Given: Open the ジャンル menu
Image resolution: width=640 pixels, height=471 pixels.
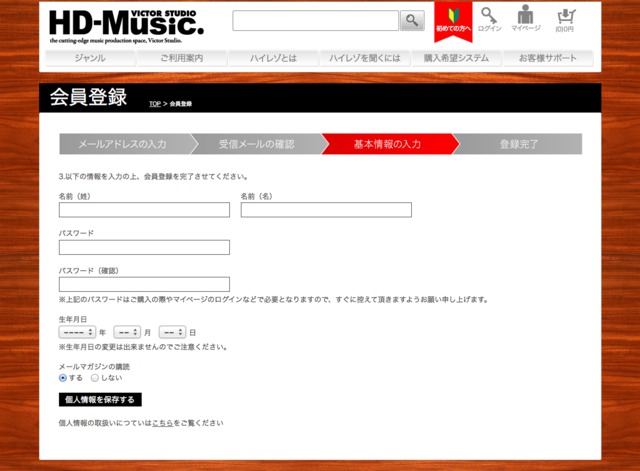Looking at the screenshot, I should tap(90, 58).
